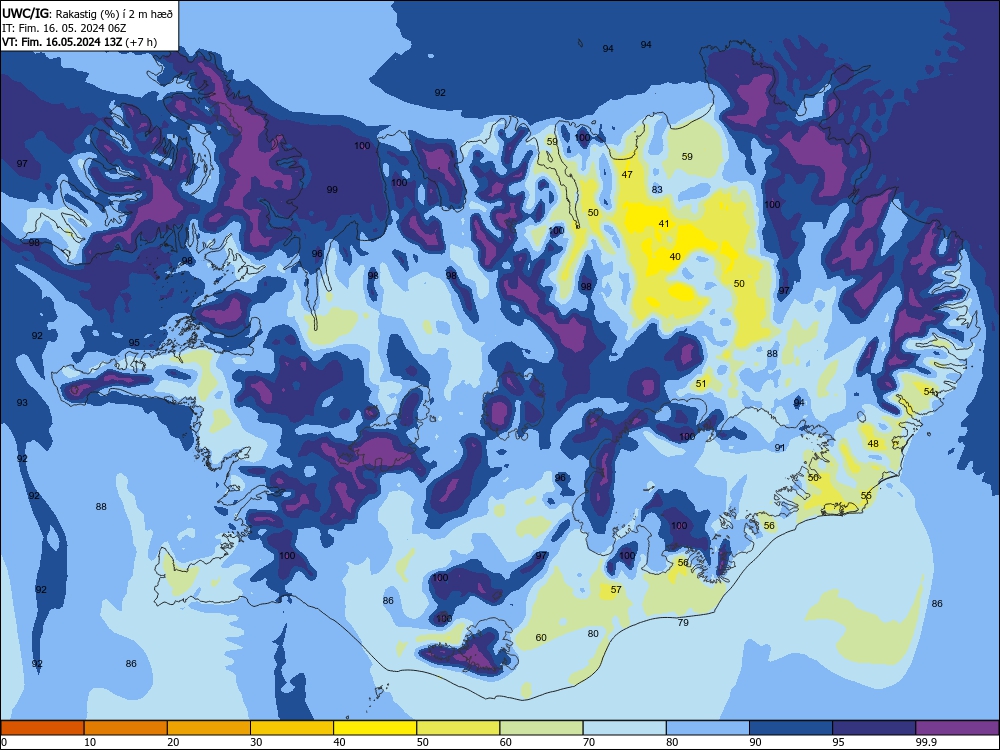The width and height of the screenshot is (1000, 750).
Task: Click the orange 10–20 legend swatch
Action: (126, 728)
